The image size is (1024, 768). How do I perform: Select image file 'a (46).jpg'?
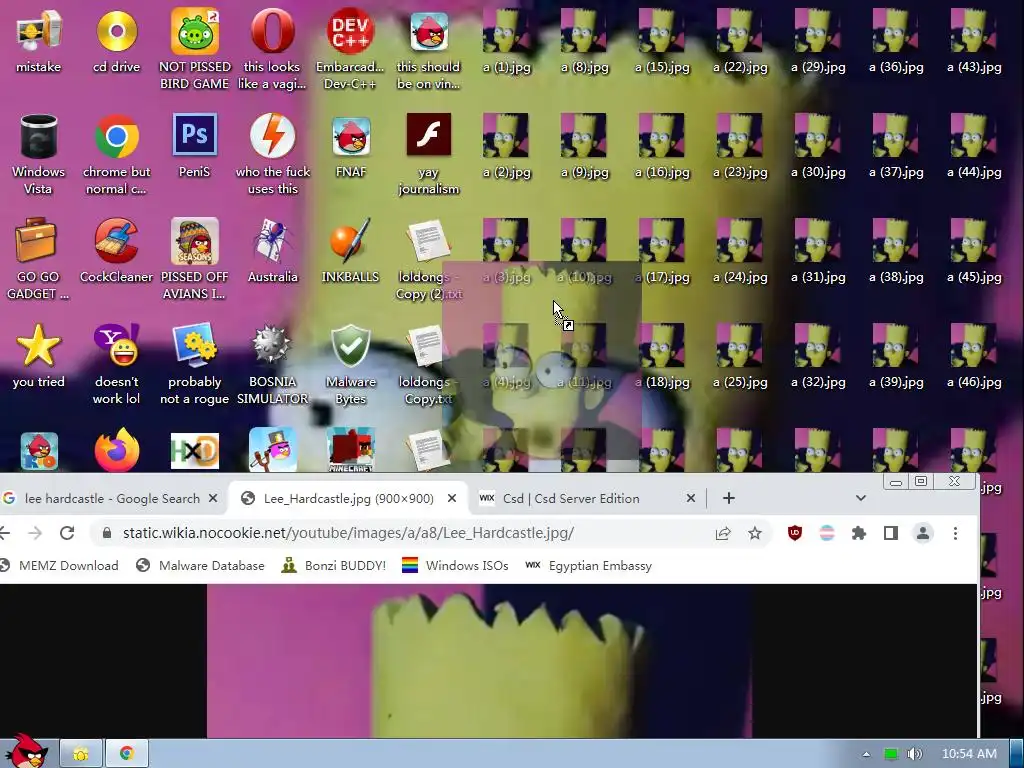point(974,356)
